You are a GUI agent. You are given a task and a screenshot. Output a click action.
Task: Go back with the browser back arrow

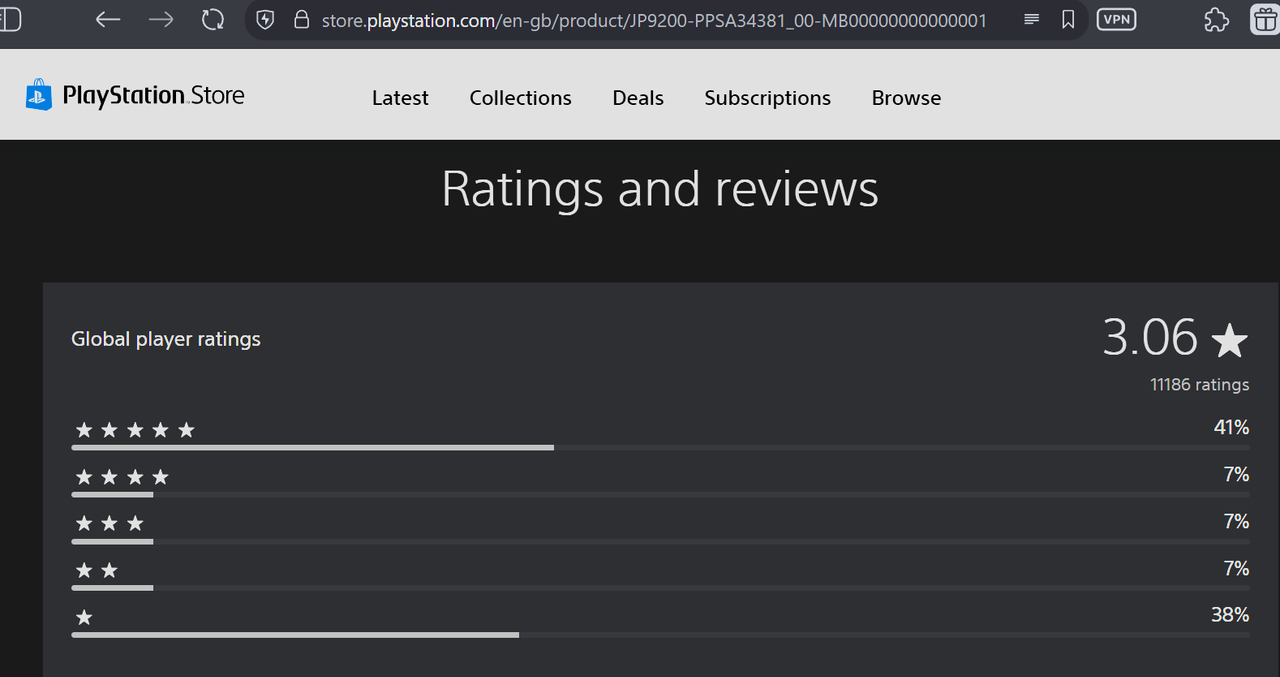[108, 20]
